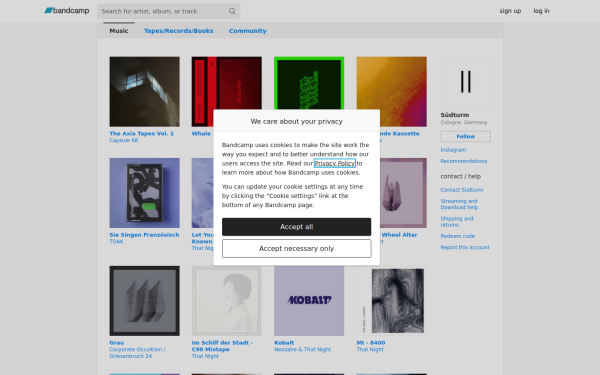Click Im Schilf der Stadt - C90 Mixtape link
The width and height of the screenshot is (600, 375).
(222, 346)
